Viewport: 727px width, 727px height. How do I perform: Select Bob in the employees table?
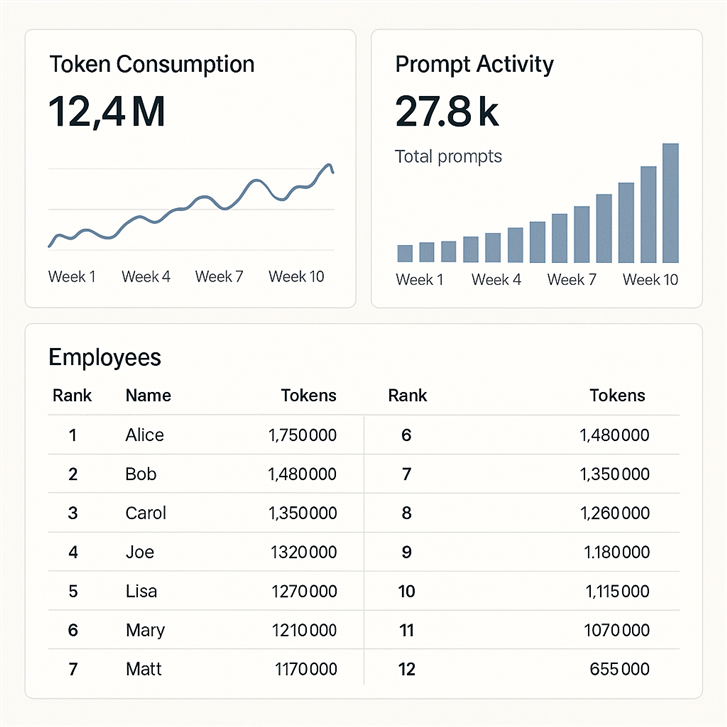click(141, 474)
